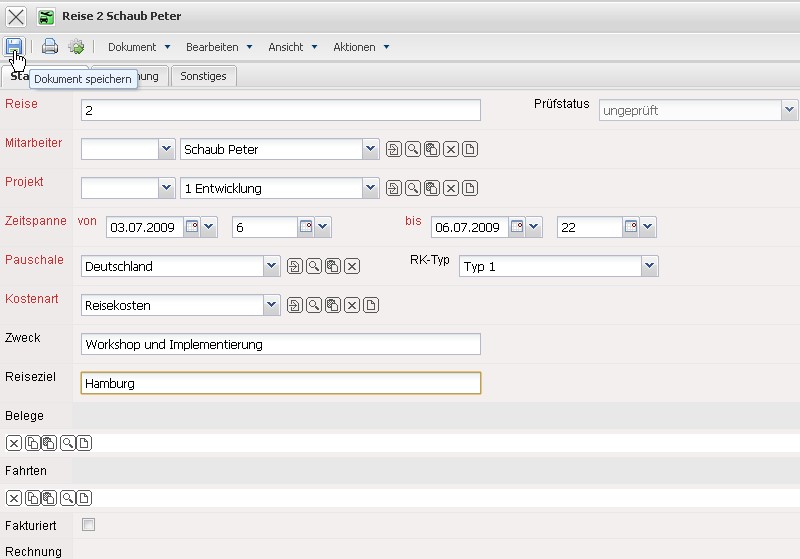Click the print icon in toolbar
The height and width of the screenshot is (559, 800).
(x=50, y=46)
